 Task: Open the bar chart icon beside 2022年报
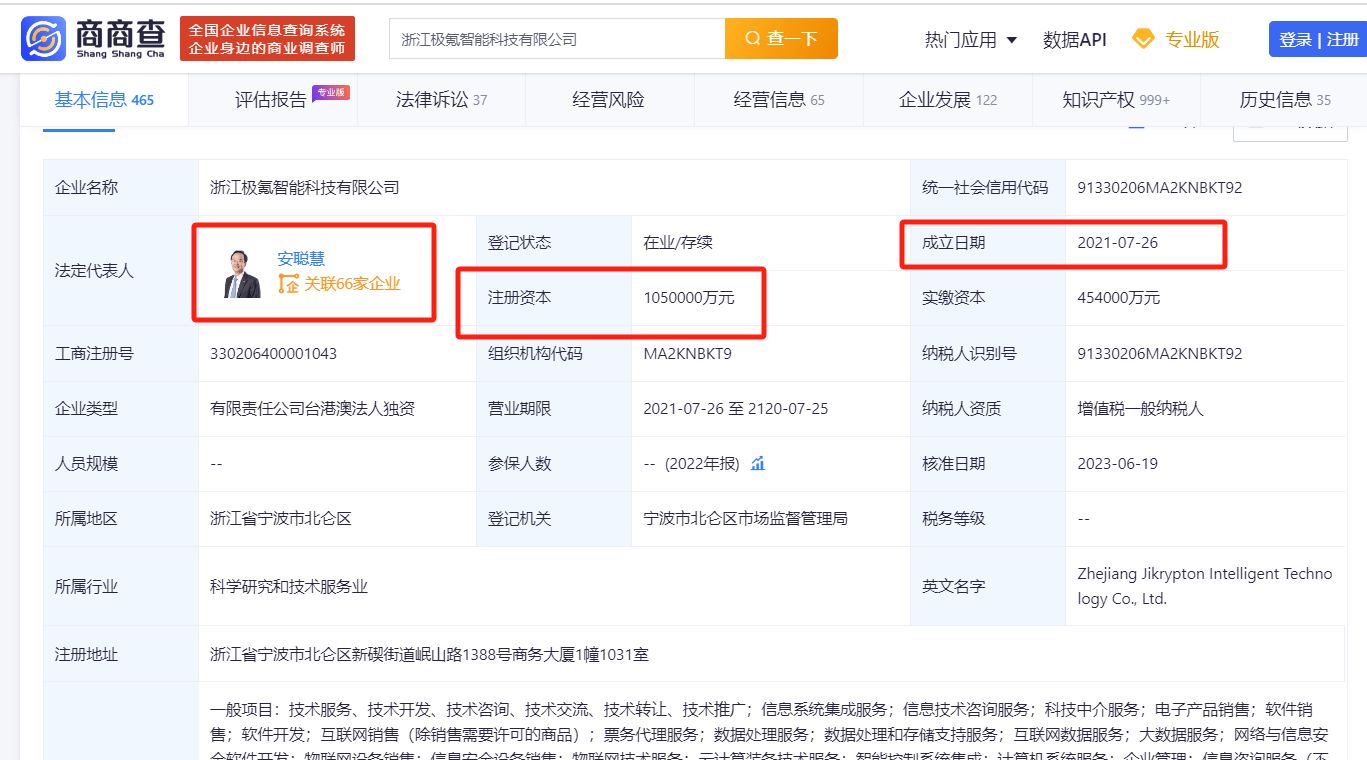[x=758, y=463]
